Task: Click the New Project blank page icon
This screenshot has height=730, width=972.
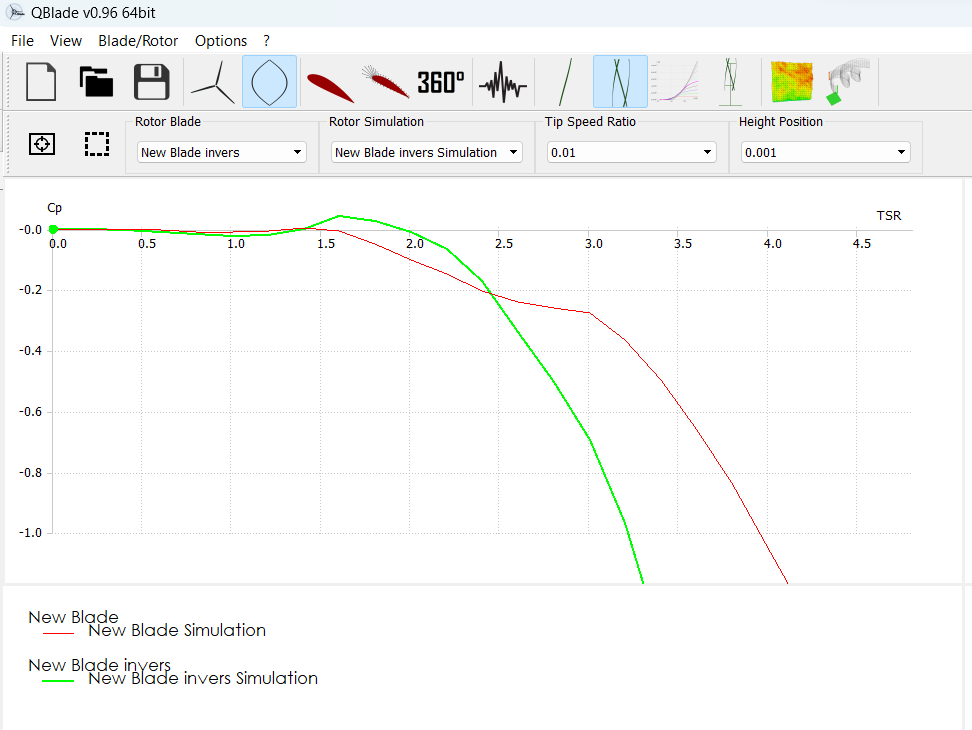Action: (x=41, y=82)
